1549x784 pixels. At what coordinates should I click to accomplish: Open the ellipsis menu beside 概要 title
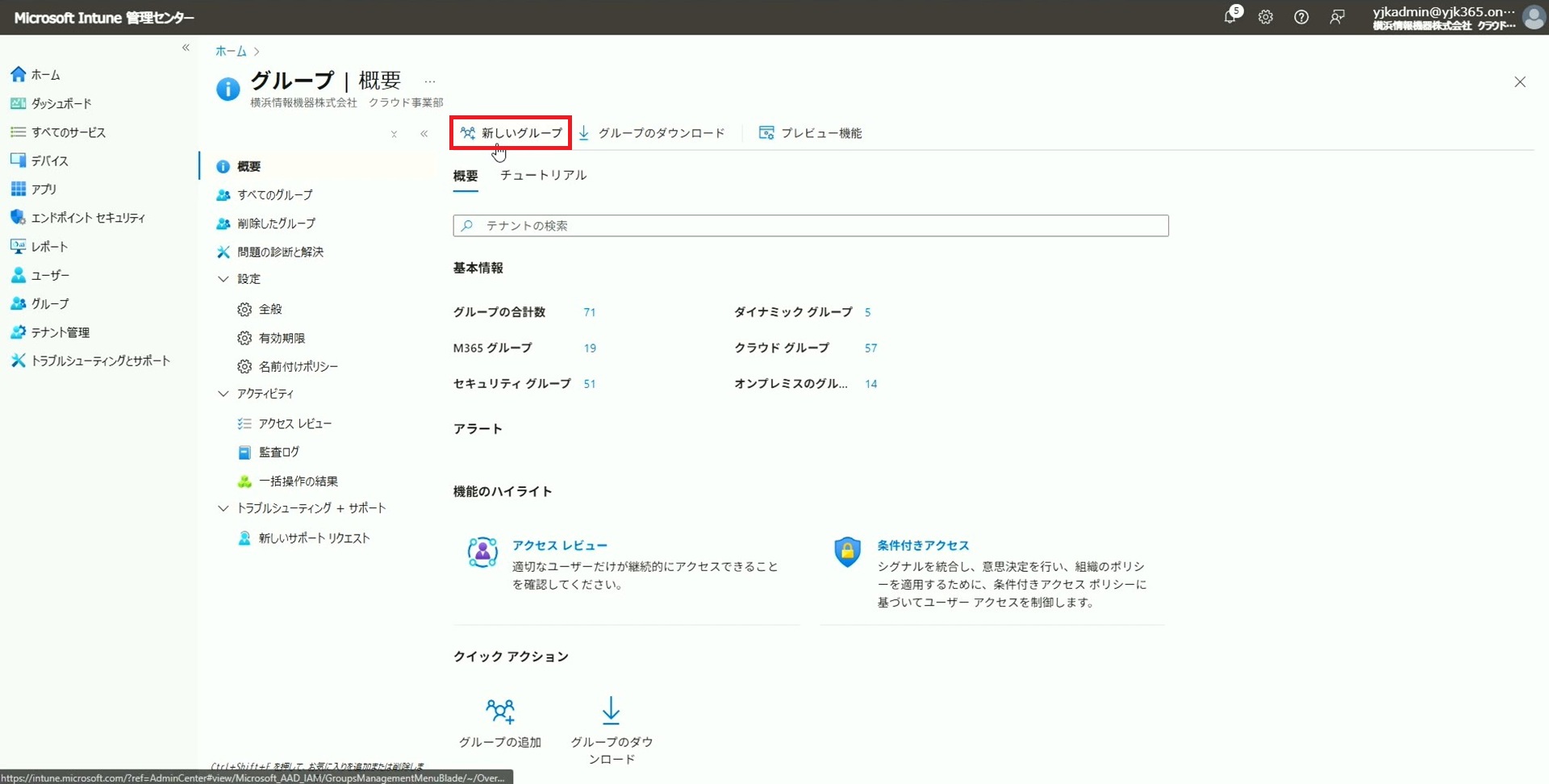tap(430, 81)
